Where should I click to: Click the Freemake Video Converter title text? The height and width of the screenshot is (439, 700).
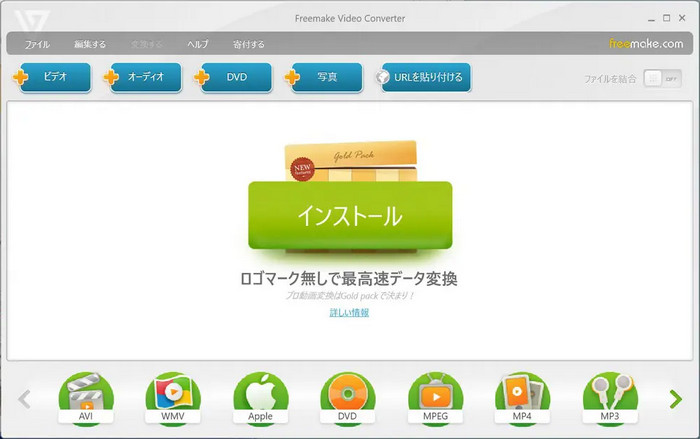[x=350, y=19]
